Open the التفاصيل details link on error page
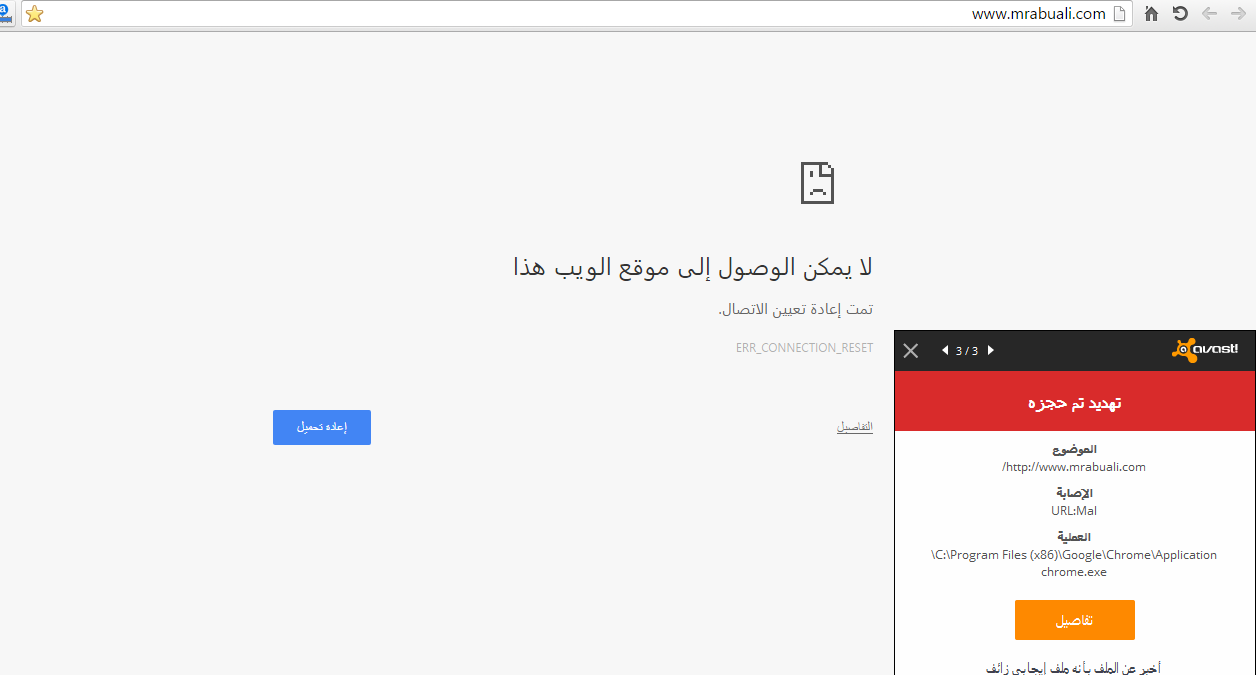Viewport: 1256px width, 675px height. pyautogui.click(x=854, y=427)
